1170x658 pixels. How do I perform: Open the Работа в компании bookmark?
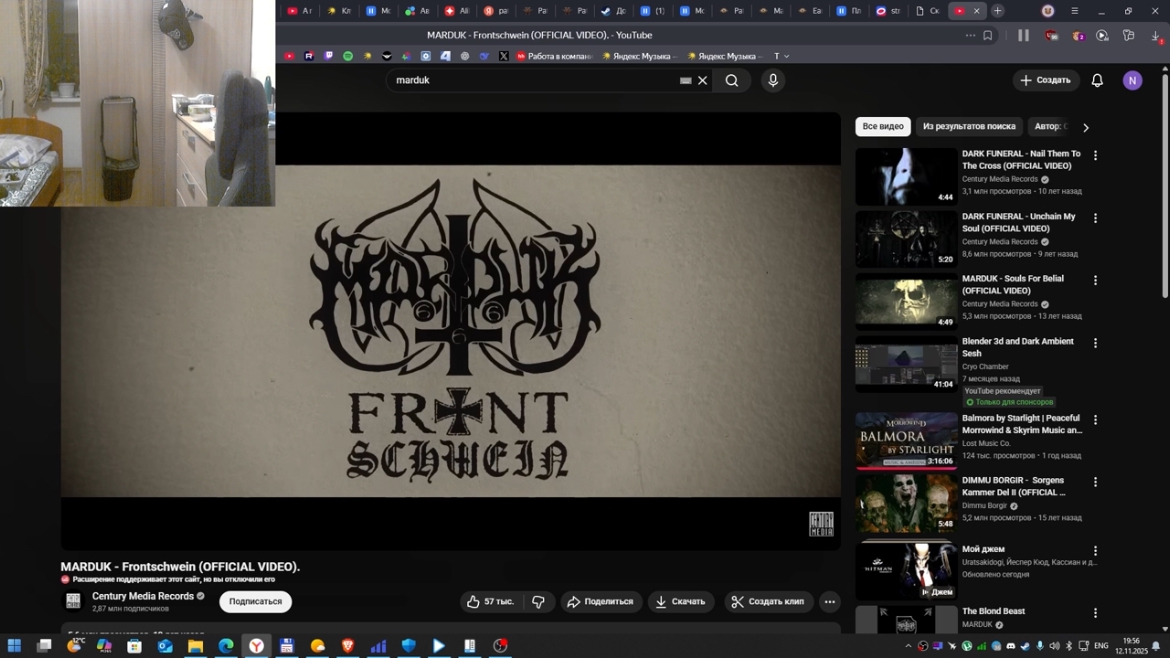point(554,56)
